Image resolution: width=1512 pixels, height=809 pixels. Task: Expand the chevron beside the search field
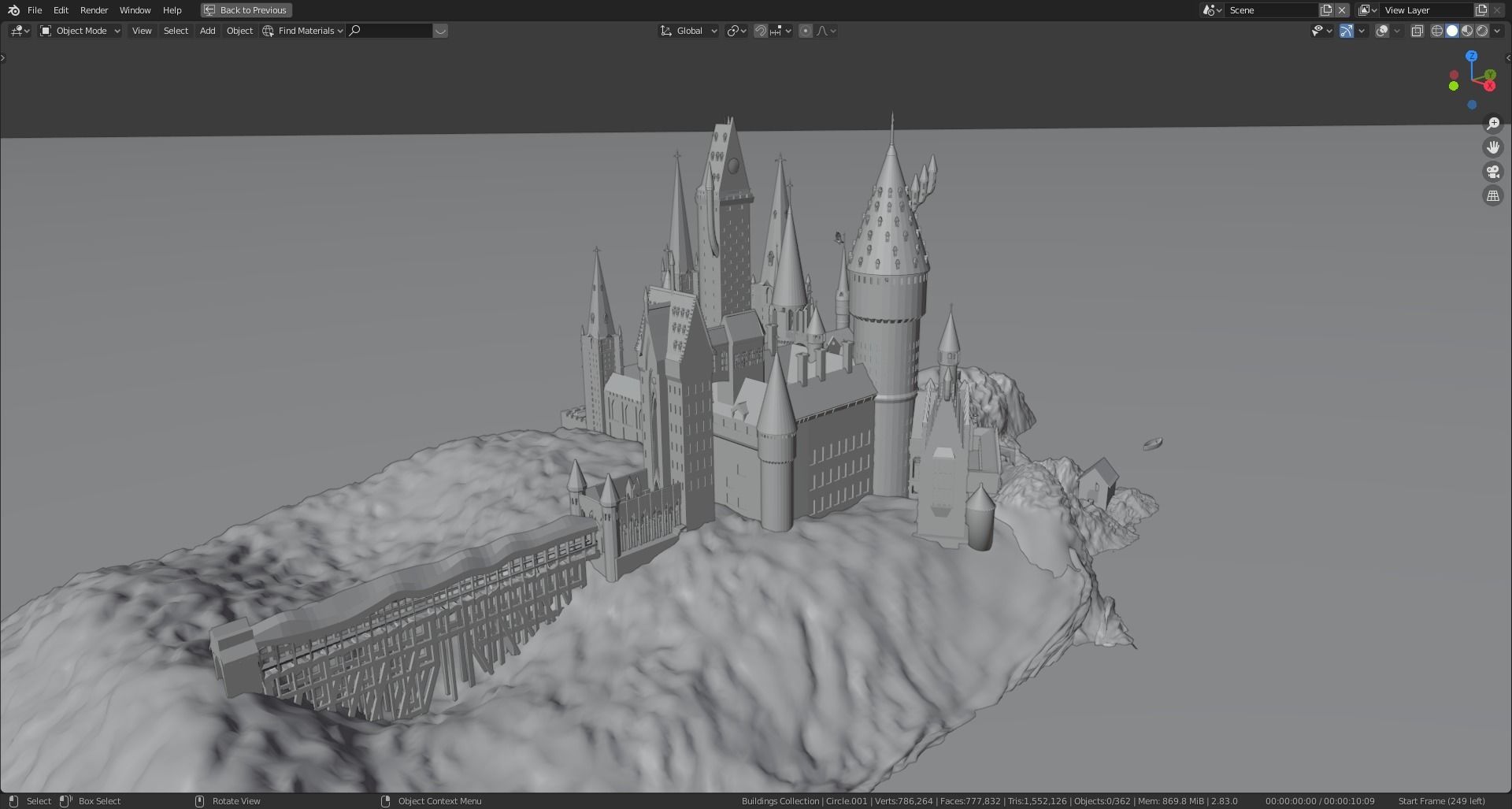tap(440, 31)
